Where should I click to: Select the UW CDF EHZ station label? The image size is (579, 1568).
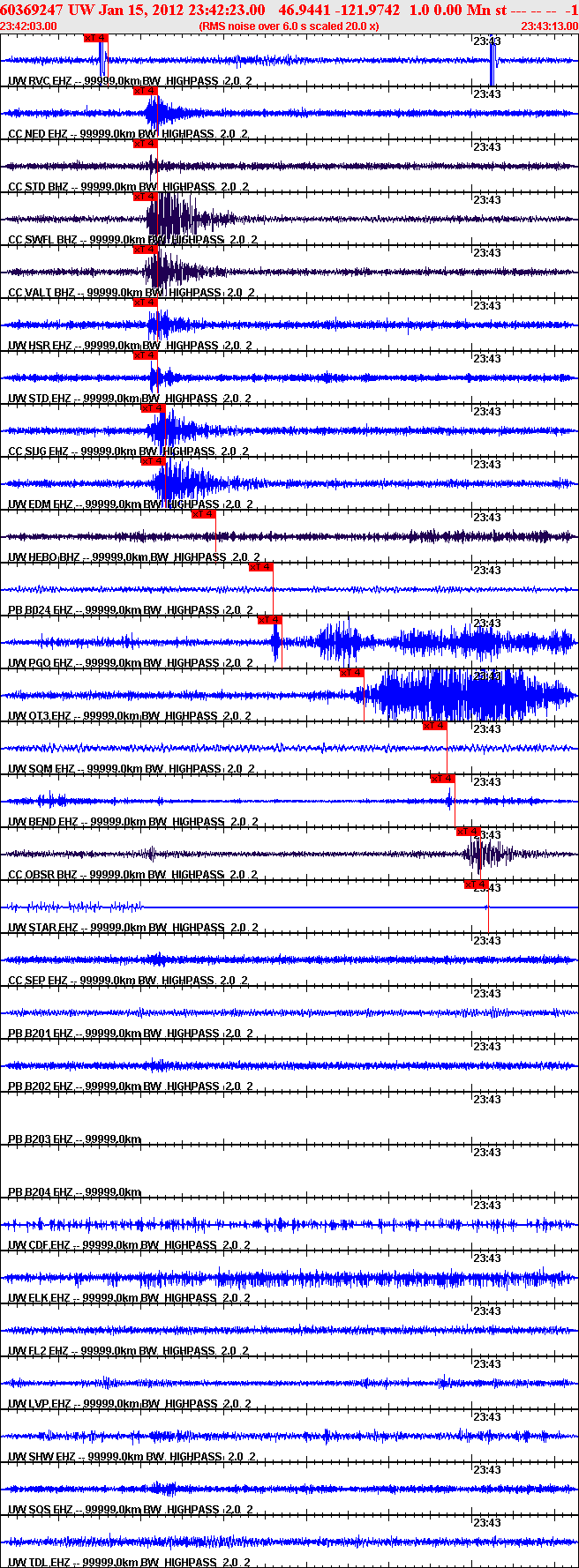tap(129, 1244)
